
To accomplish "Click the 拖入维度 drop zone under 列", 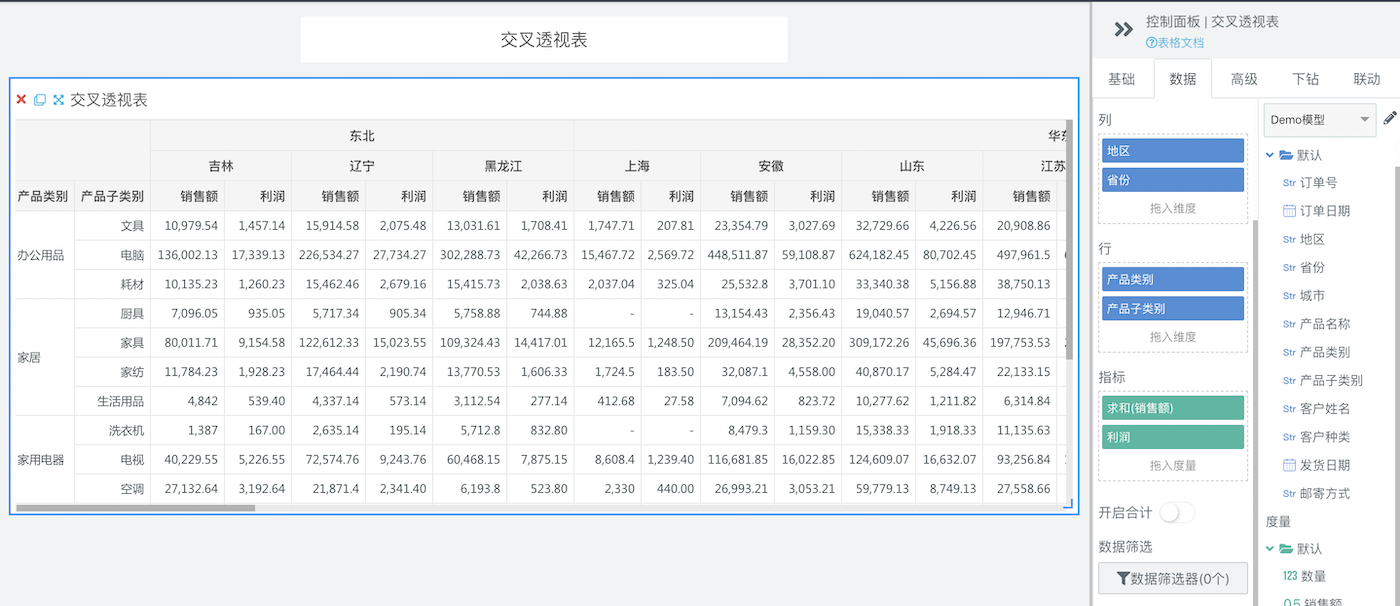I will [x=1173, y=209].
